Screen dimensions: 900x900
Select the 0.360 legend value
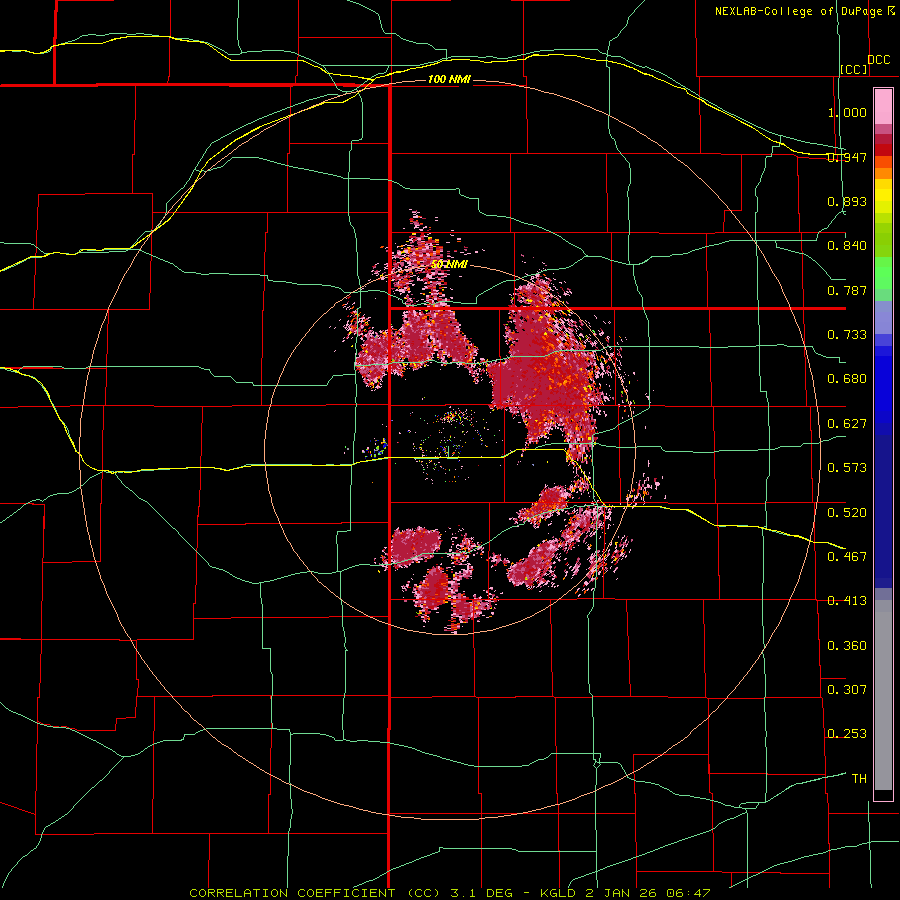[847, 646]
